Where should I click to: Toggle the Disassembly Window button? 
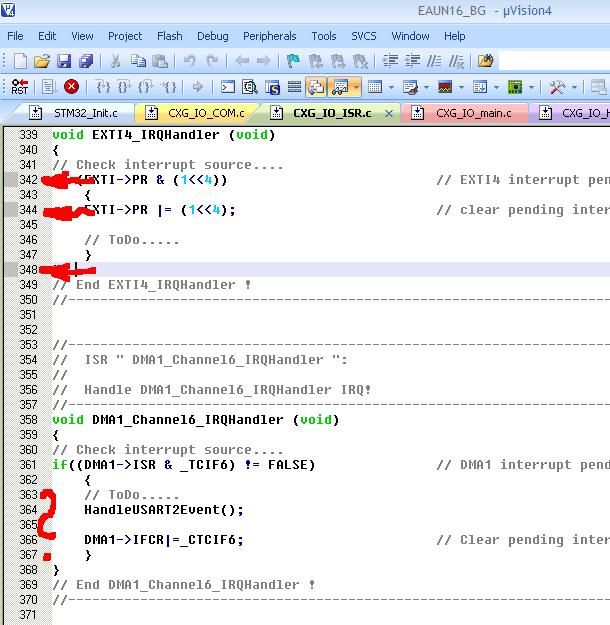click(x=250, y=87)
